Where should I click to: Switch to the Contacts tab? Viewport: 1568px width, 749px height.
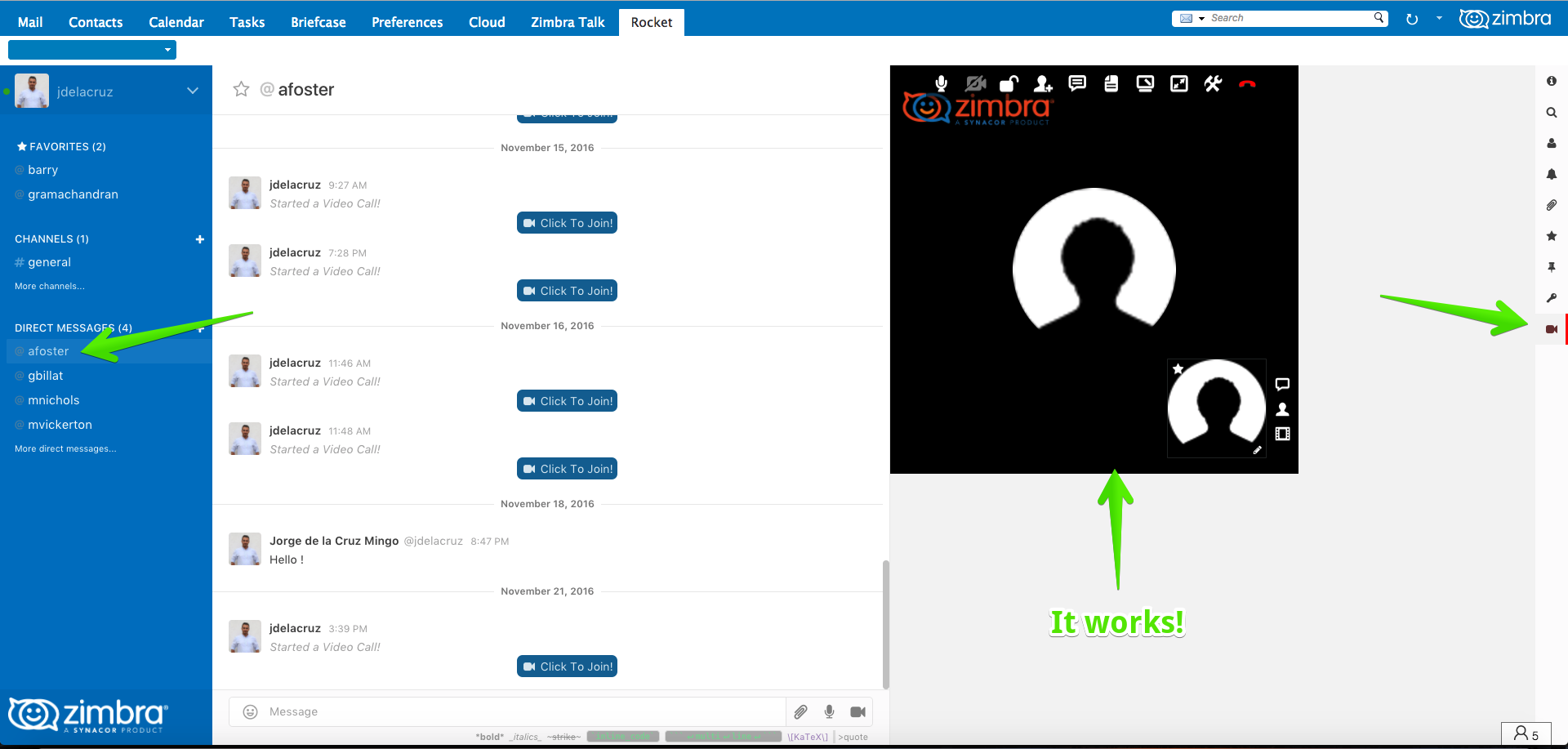point(96,22)
